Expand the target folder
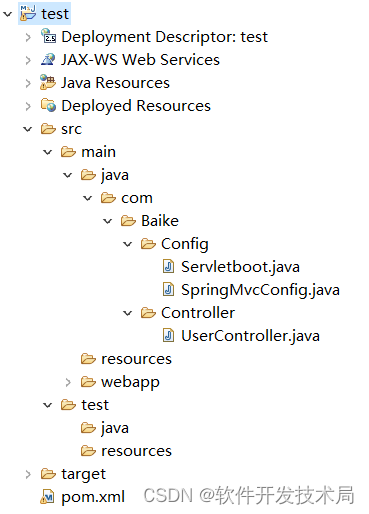The height and width of the screenshot is (514, 369). coord(28,474)
